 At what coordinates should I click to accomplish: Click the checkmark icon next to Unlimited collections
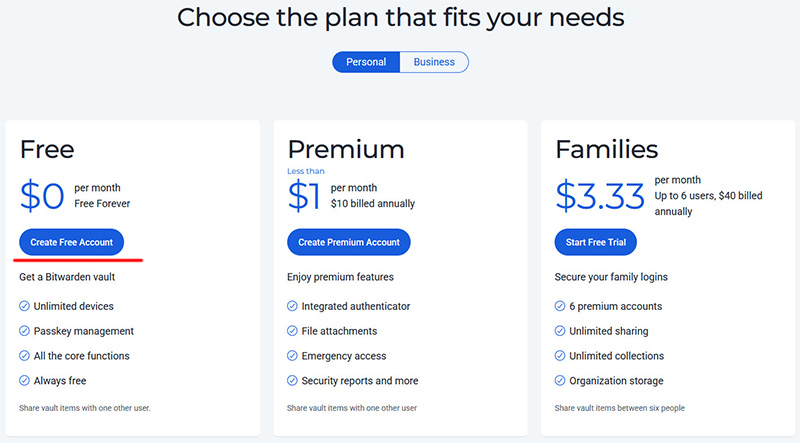tap(560, 356)
